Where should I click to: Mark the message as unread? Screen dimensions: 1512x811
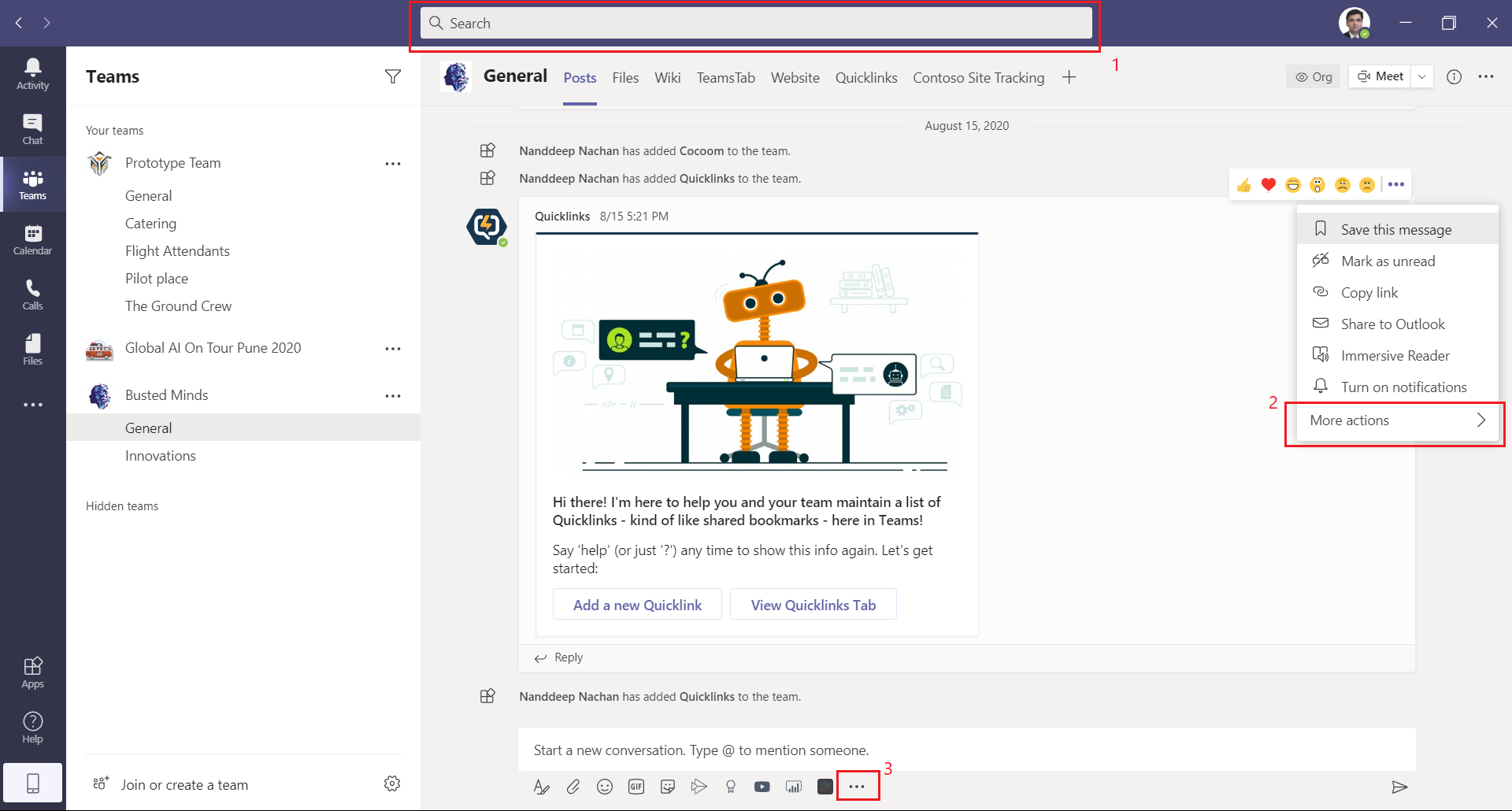coord(1388,261)
